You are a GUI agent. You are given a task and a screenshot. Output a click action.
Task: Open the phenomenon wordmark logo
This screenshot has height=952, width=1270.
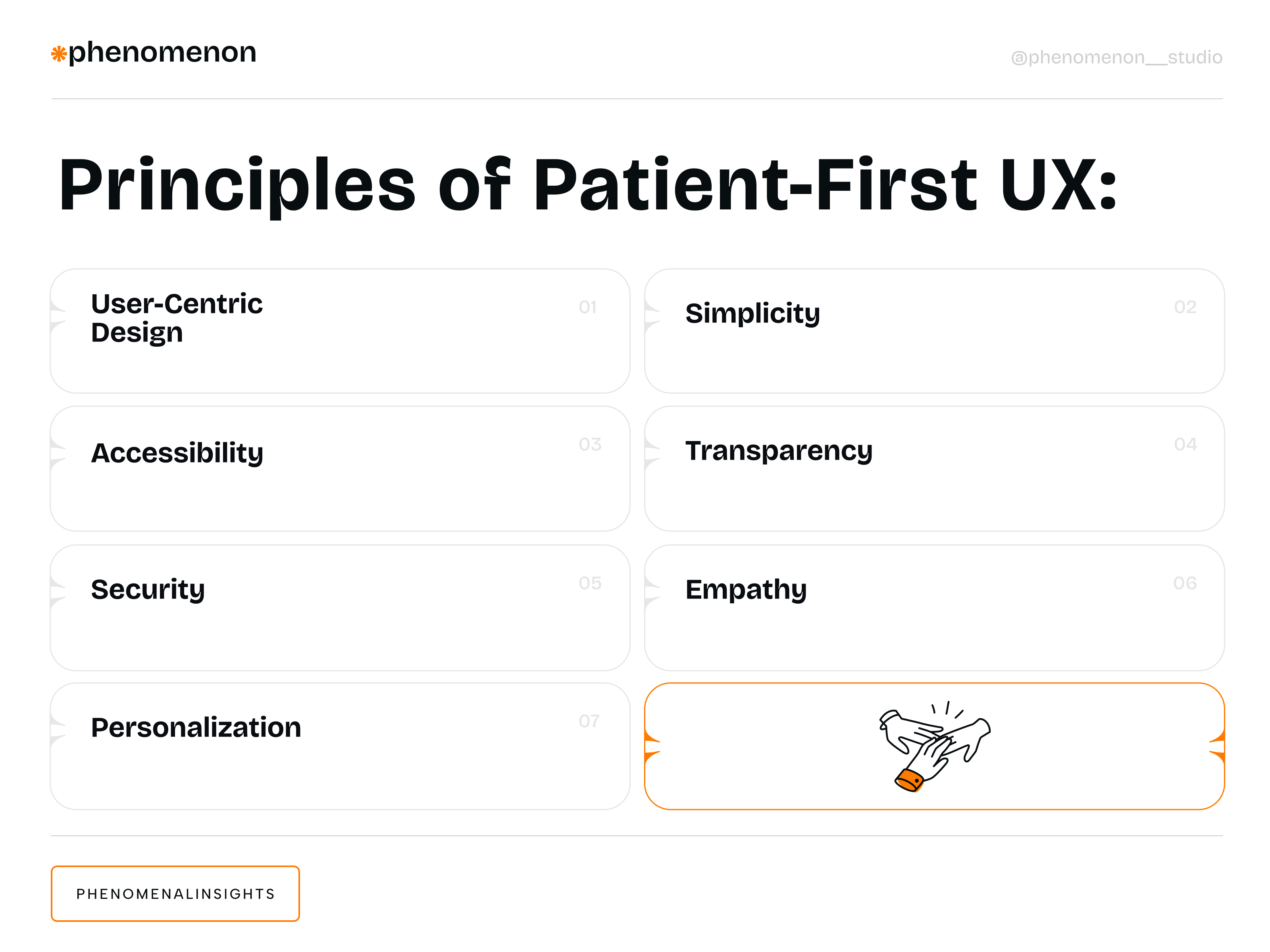point(162,52)
